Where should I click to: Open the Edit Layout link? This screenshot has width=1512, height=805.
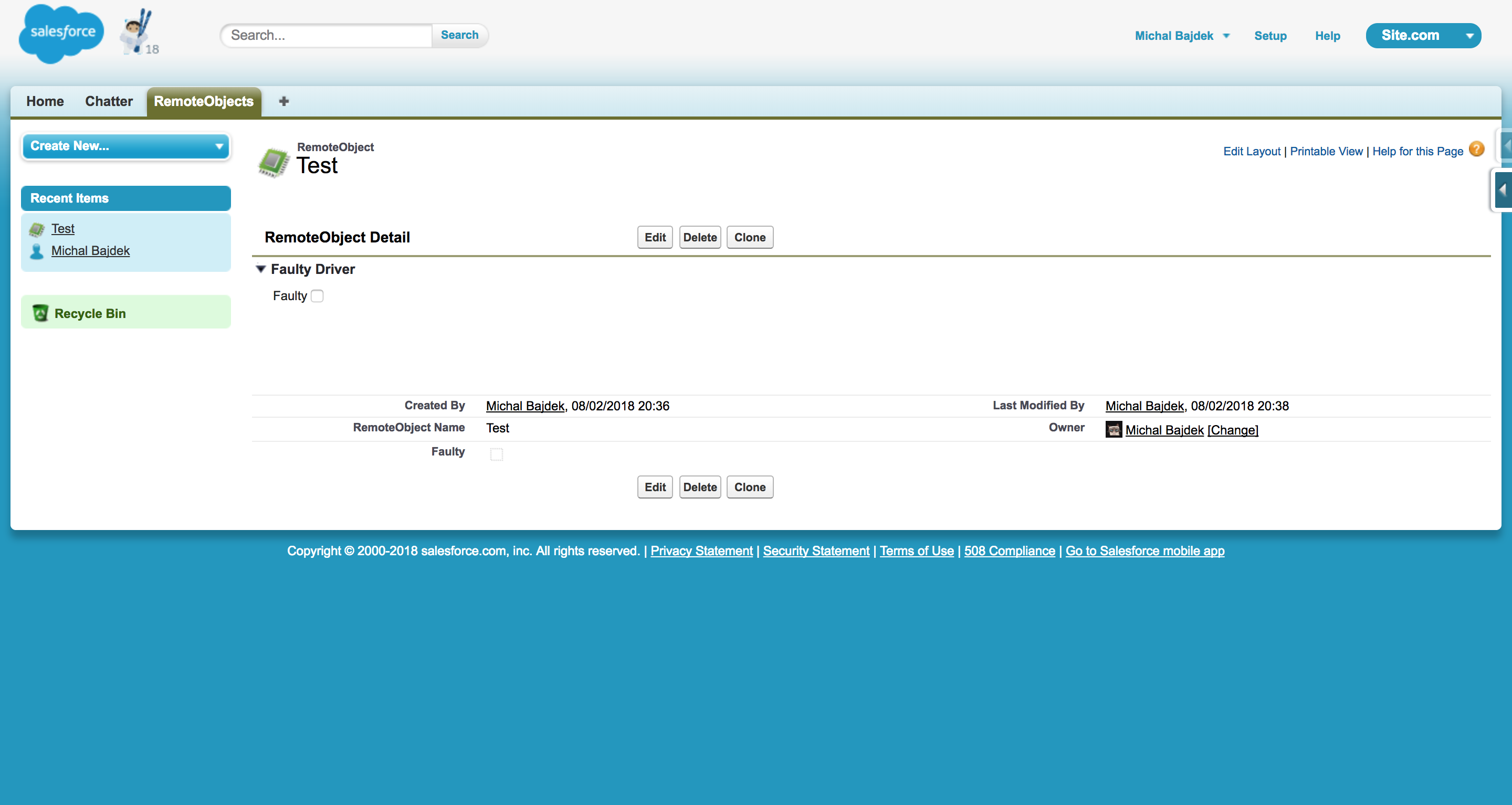(x=1252, y=151)
